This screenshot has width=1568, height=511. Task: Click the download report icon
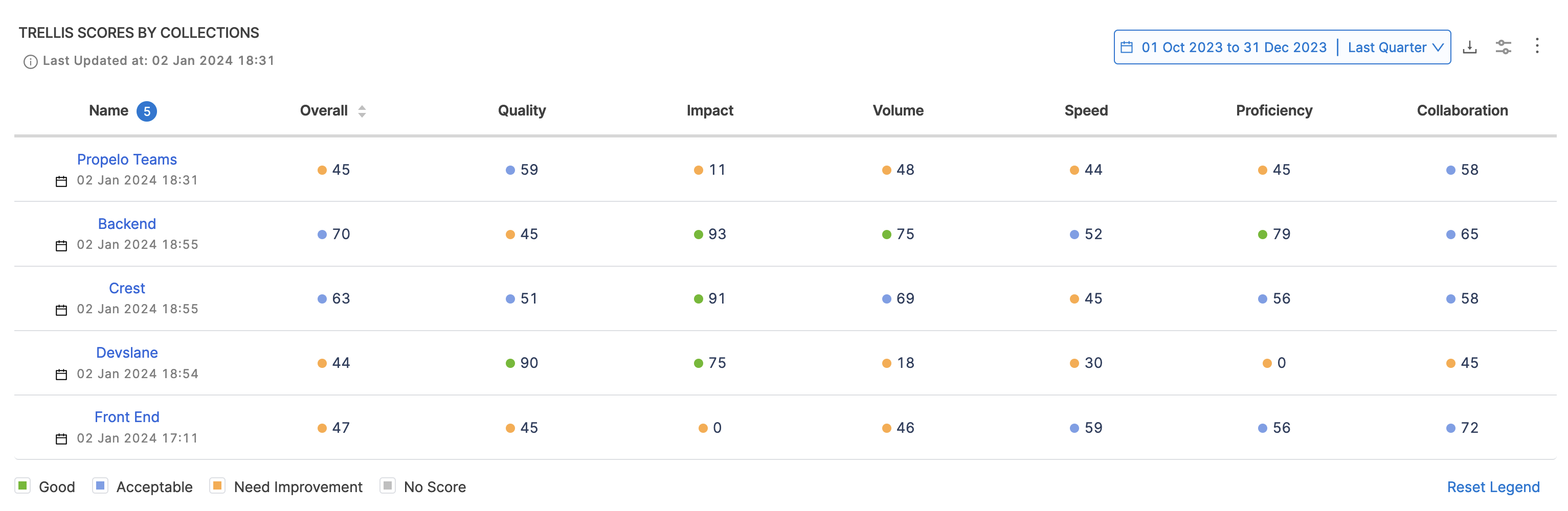(1469, 47)
